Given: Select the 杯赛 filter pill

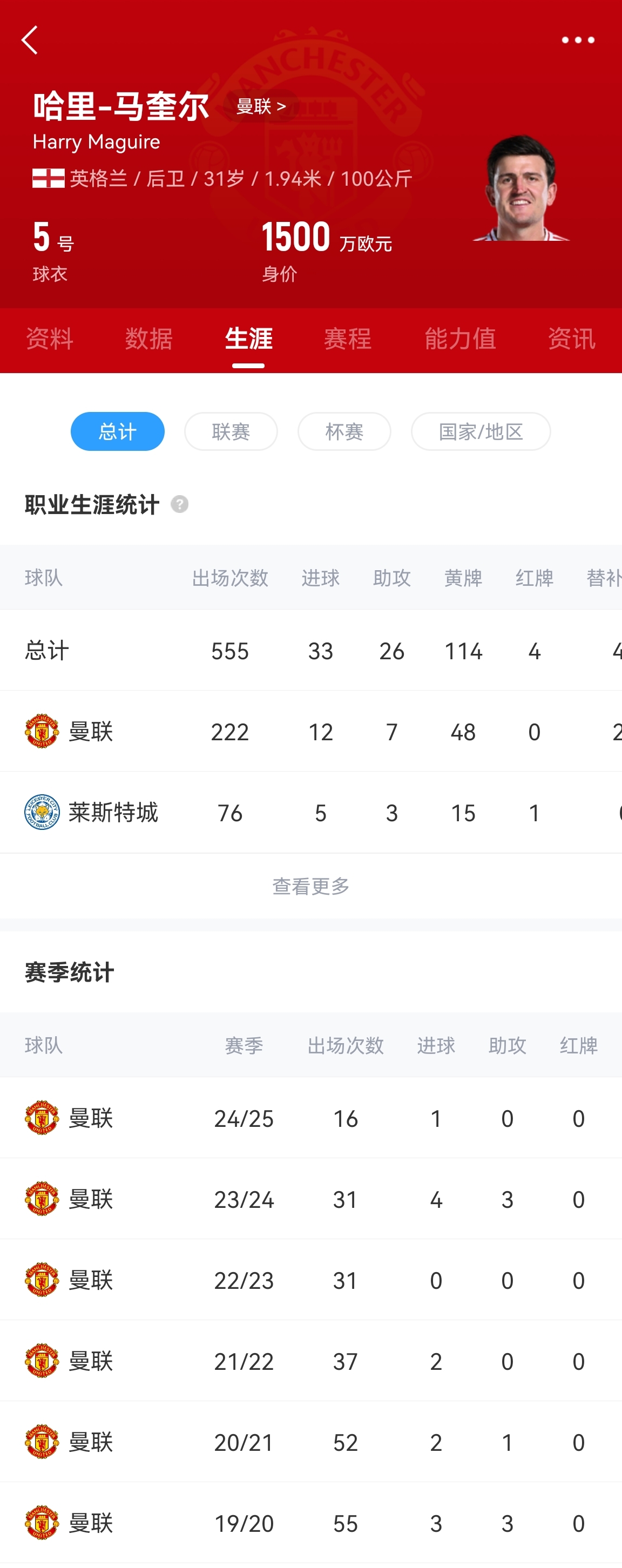Looking at the screenshot, I should tap(344, 431).
